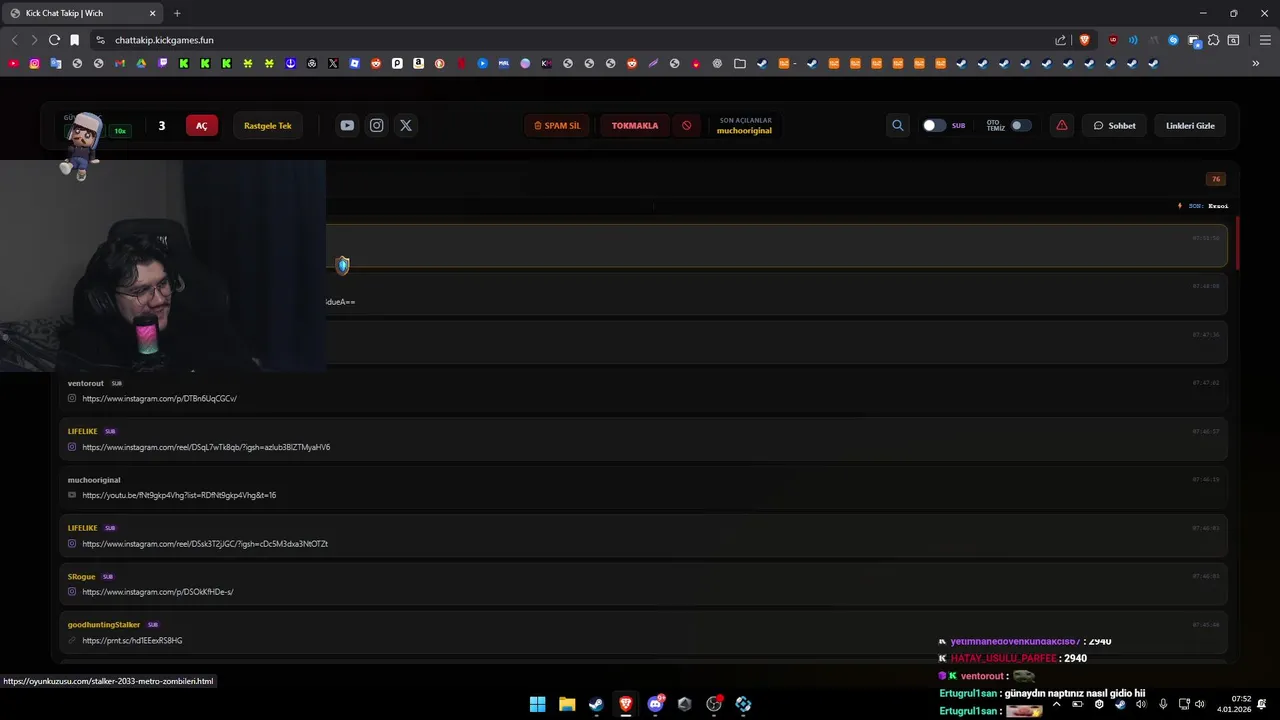Click the TOKMAKLA button

[635, 125]
